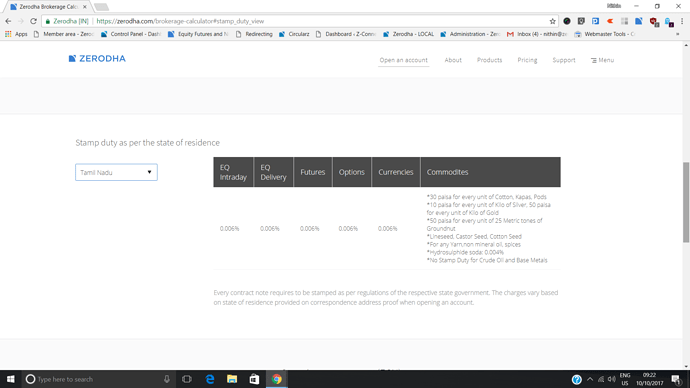
Task: Reload the current page
Action: [33, 21]
